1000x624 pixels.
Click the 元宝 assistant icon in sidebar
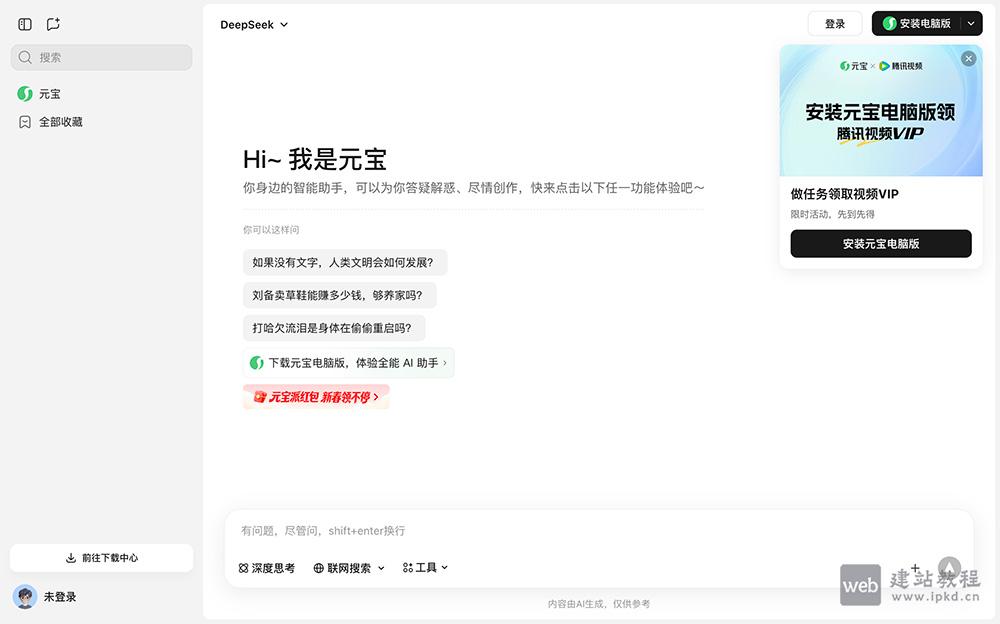pyautogui.click(x=24, y=93)
